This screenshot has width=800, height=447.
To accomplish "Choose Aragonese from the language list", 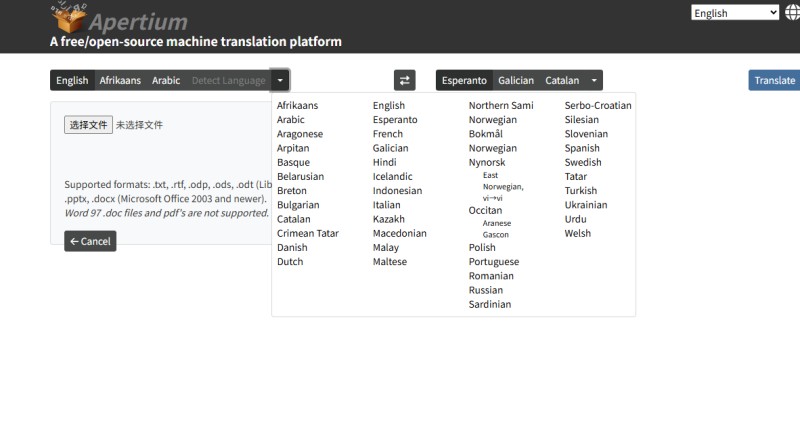I will coord(299,134).
